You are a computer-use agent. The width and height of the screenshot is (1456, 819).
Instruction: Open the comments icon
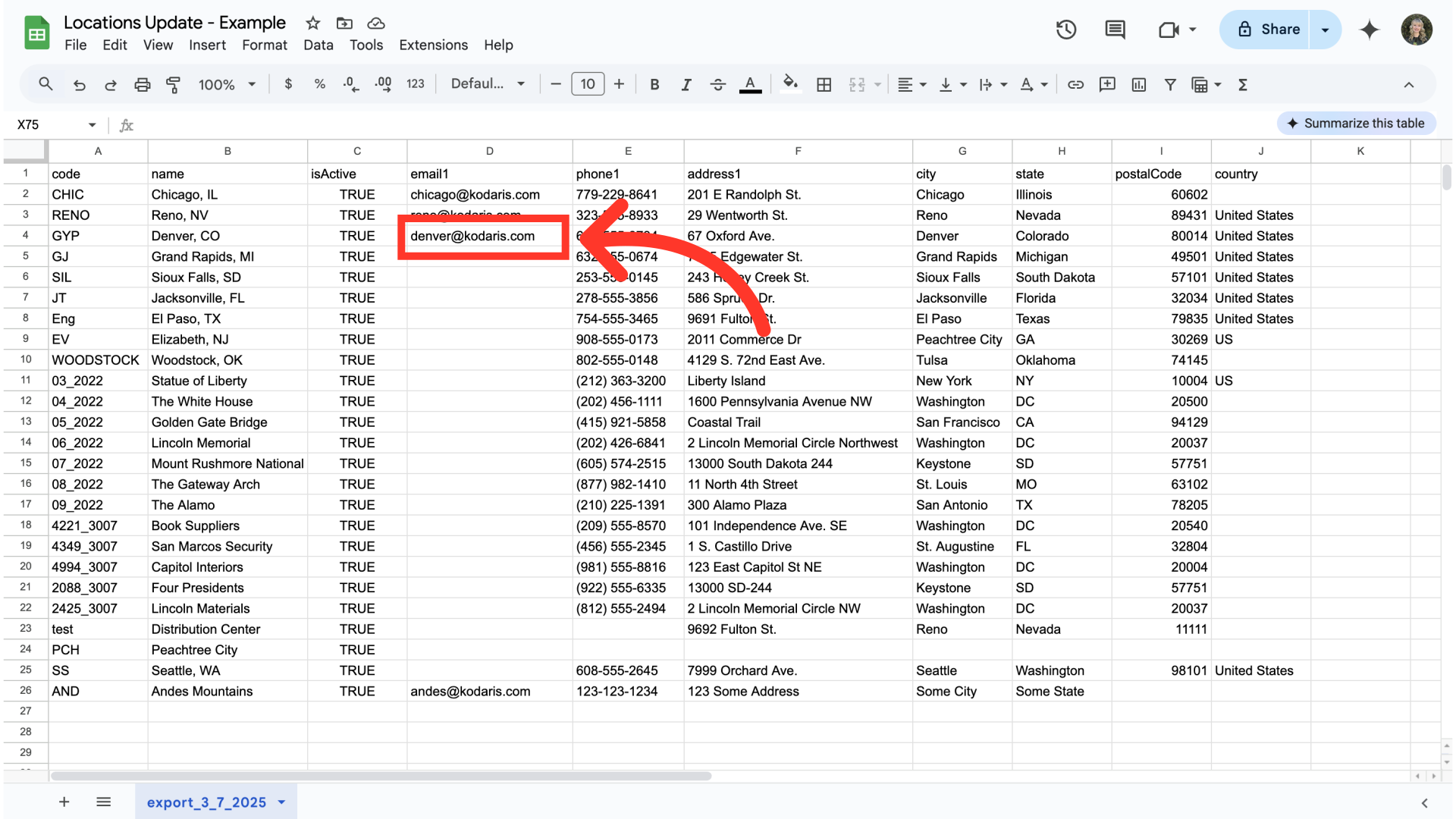1115,30
